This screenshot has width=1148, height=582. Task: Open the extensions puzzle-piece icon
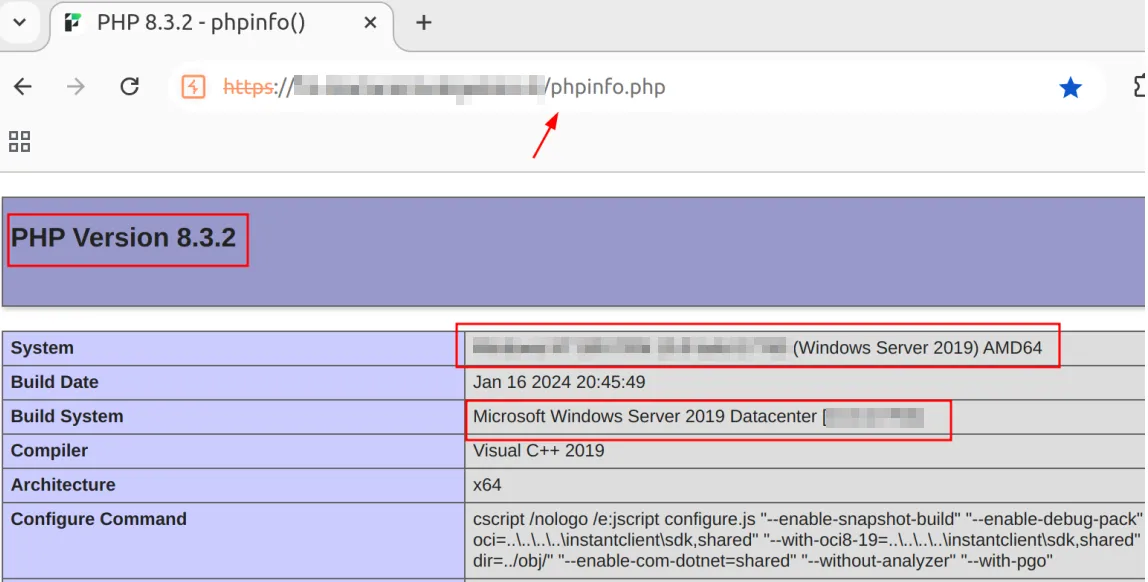point(1140,87)
